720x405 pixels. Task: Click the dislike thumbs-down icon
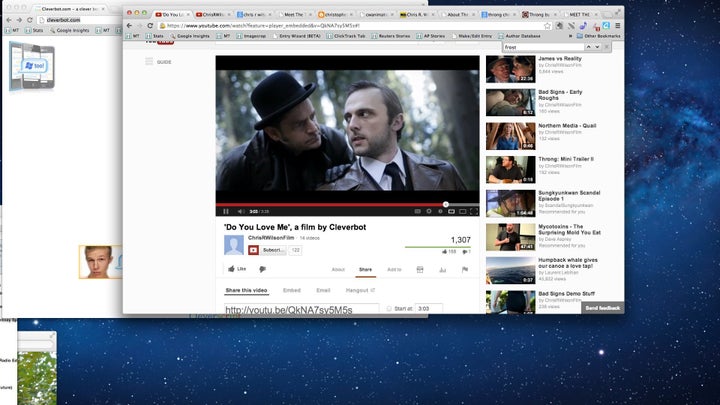[262, 269]
